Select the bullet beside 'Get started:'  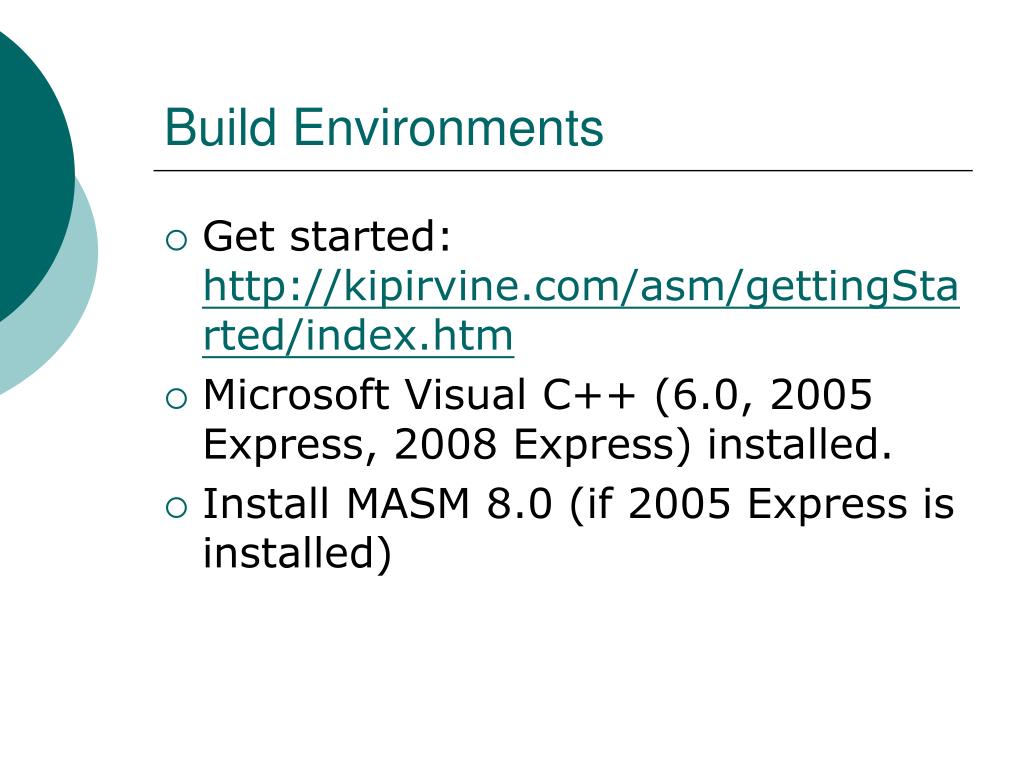(176, 240)
